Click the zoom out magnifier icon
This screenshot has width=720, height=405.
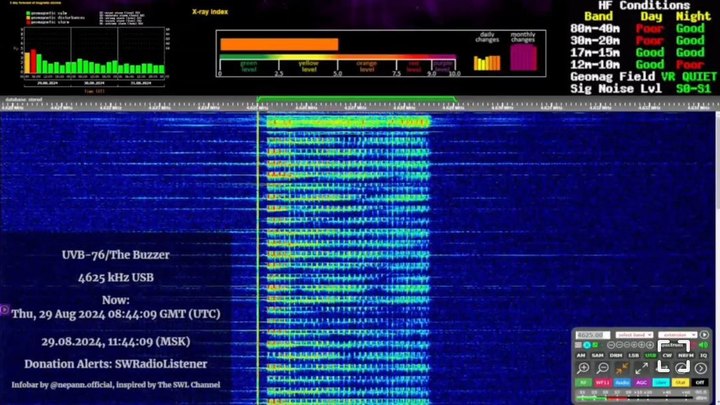(x=602, y=368)
